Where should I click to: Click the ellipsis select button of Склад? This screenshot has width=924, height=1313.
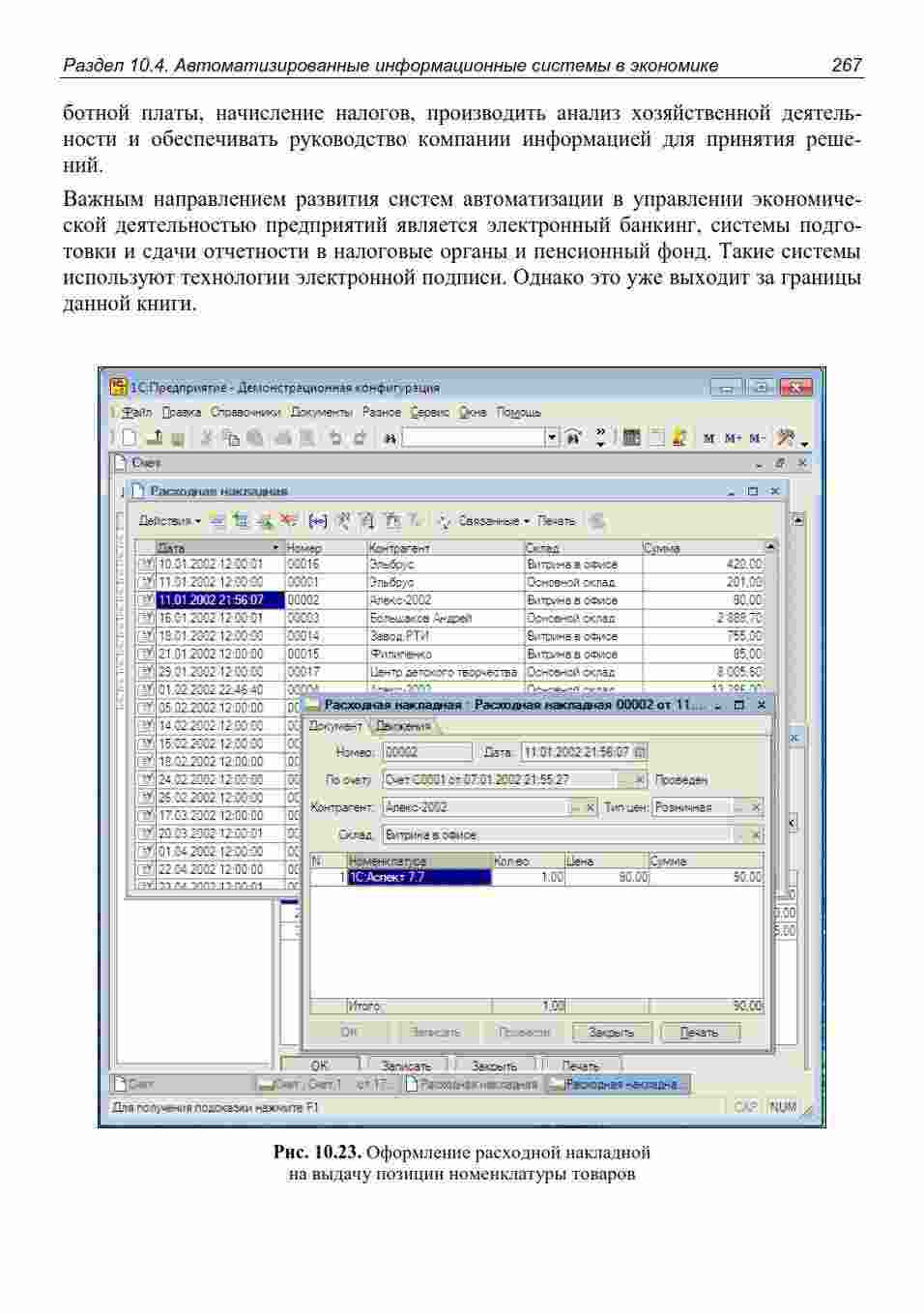tap(740, 834)
